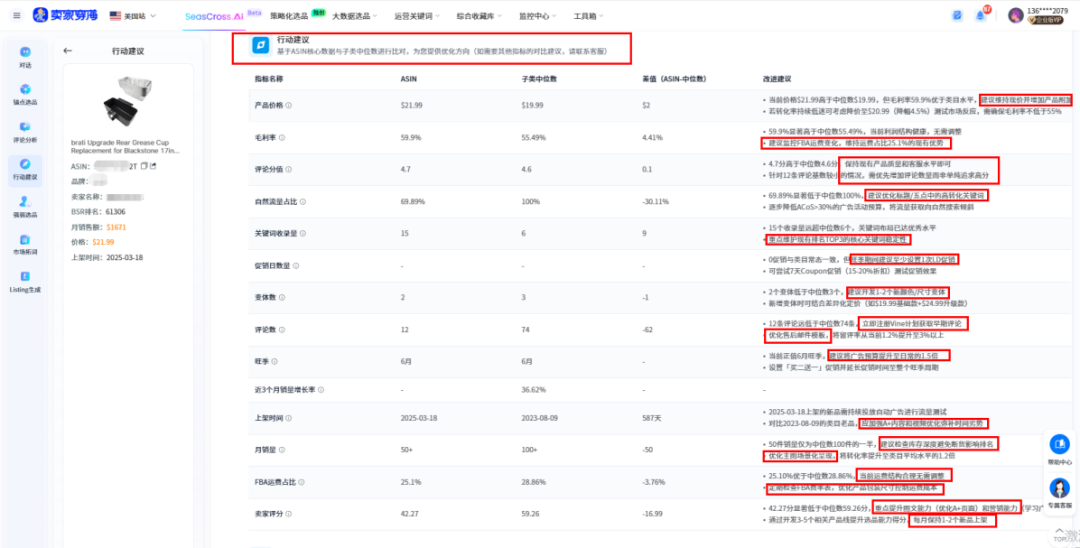Show info for 促销日数量
The height and width of the screenshot is (548, 1080).
tap(296, 265)
